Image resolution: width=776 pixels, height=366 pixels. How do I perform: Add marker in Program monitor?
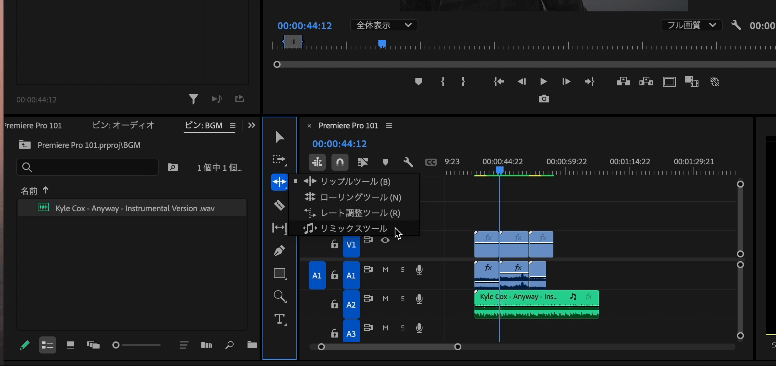click(x=419, y=82)
